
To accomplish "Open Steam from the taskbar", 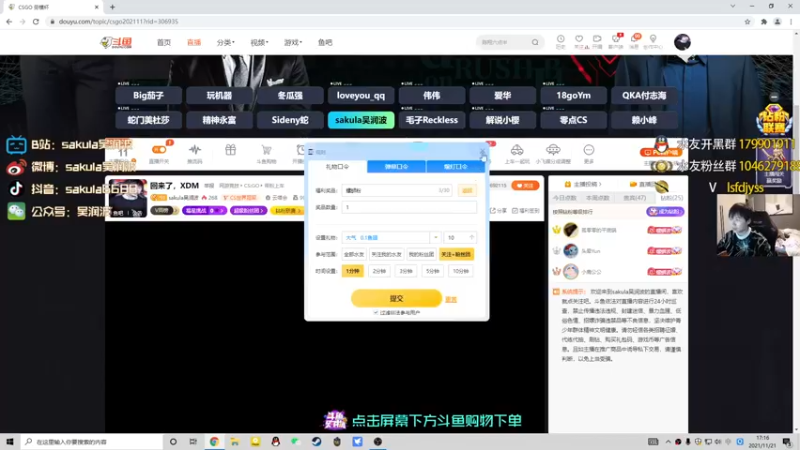I will (316, 442).
